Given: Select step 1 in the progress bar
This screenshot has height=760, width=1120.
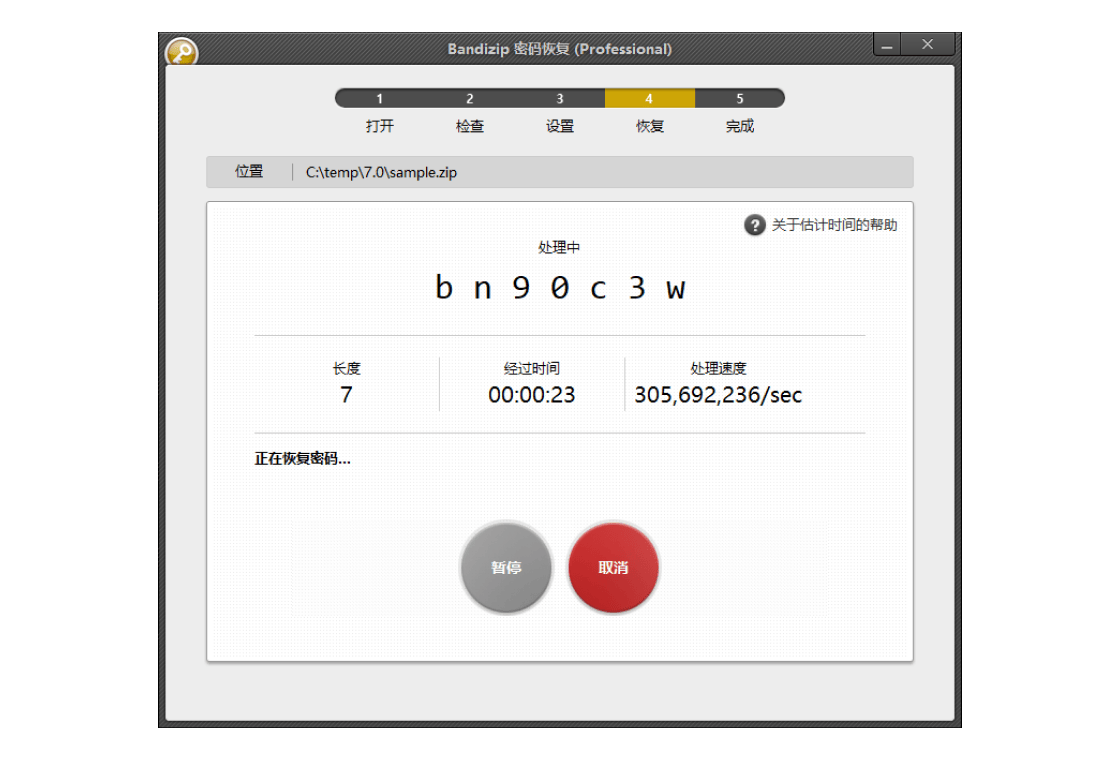Looking at the screenshot, I should [x=380, y=98].
